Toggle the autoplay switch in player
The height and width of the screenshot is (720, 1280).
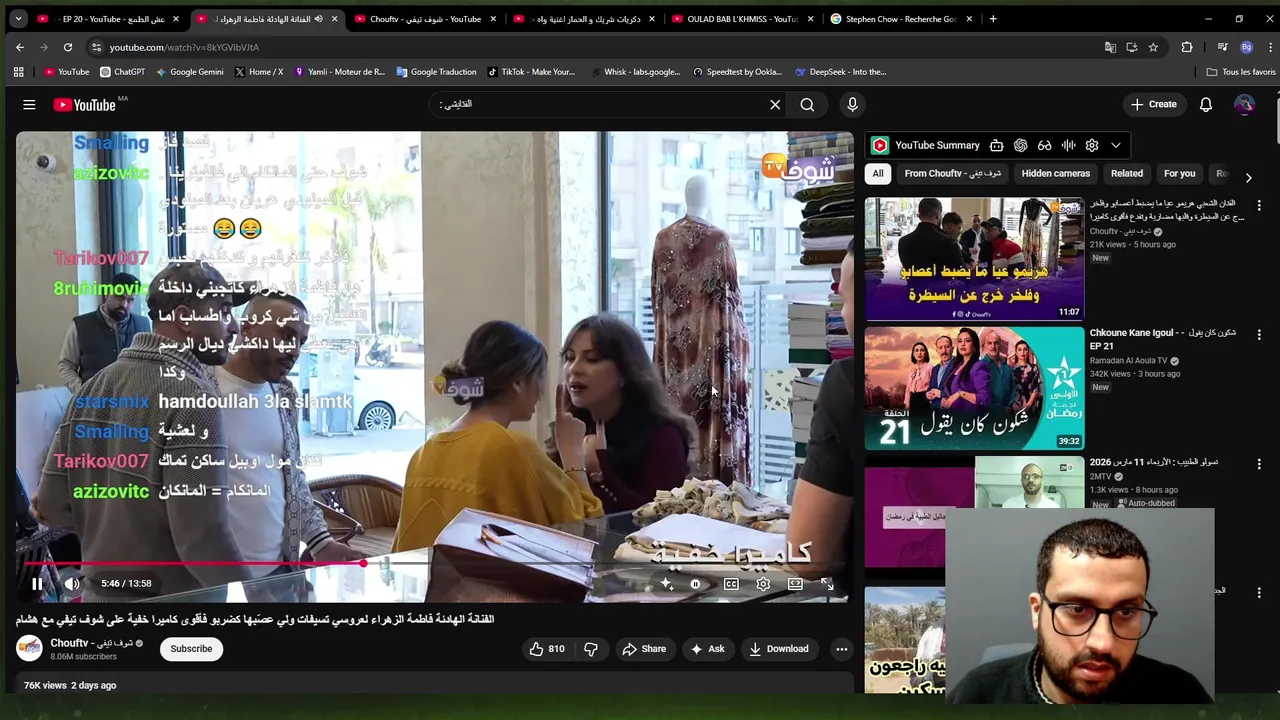coord(695,584)
